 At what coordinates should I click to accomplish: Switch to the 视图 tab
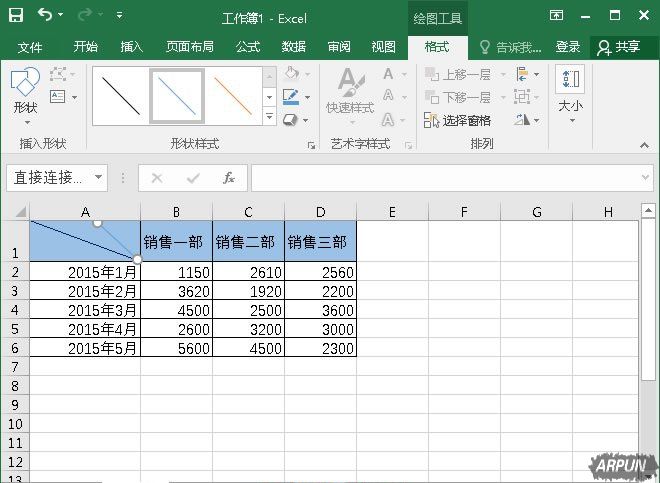(383, 46)
